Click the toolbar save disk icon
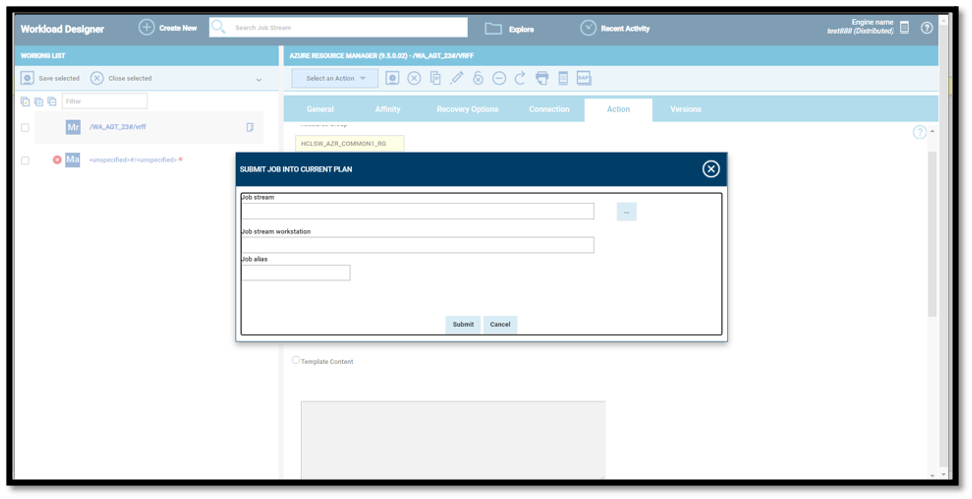 [x=392, y=78]
